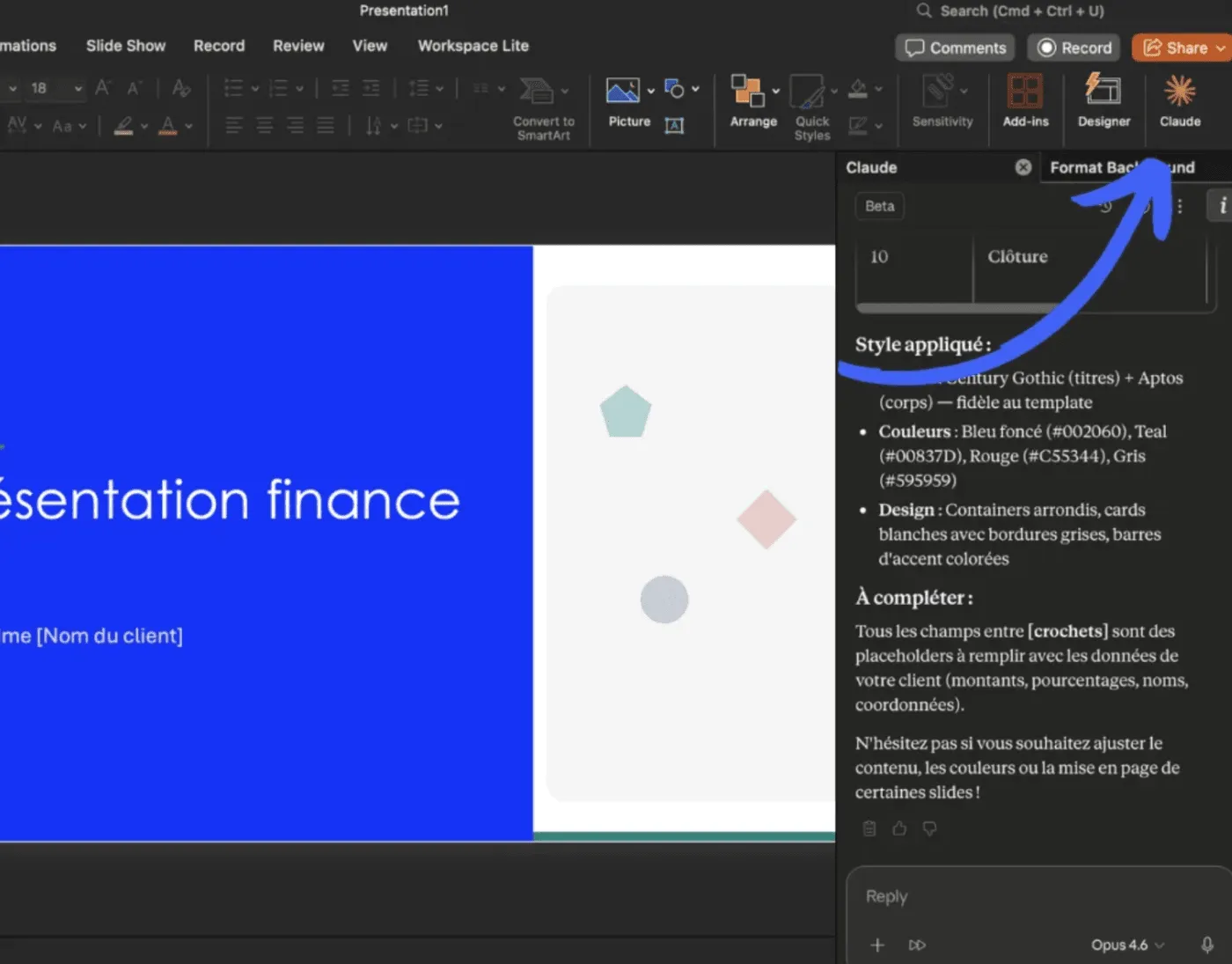Screen dimensions: 1232x964
Task: Give thumbs down to Claude's response
Action: (x=929, y=828)
